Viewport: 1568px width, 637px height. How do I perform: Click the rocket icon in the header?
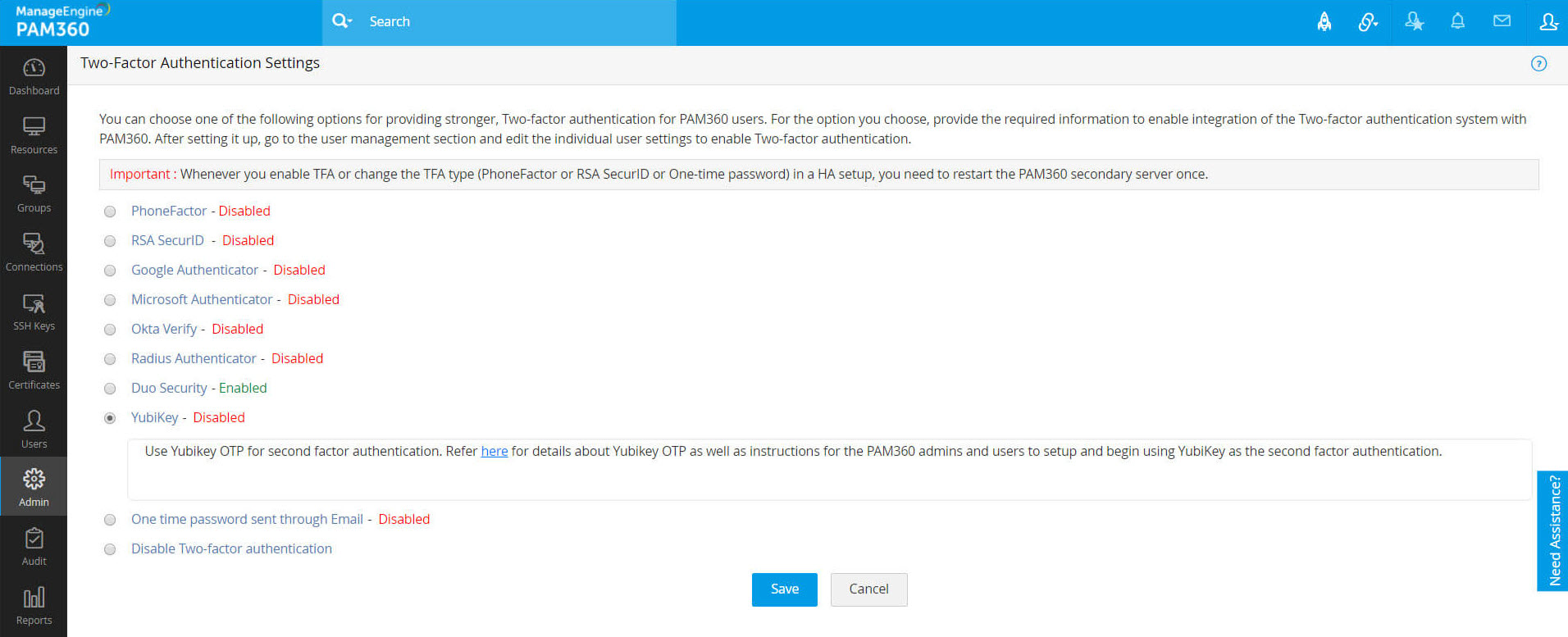pyautogui.click(x=1324, y=22)
